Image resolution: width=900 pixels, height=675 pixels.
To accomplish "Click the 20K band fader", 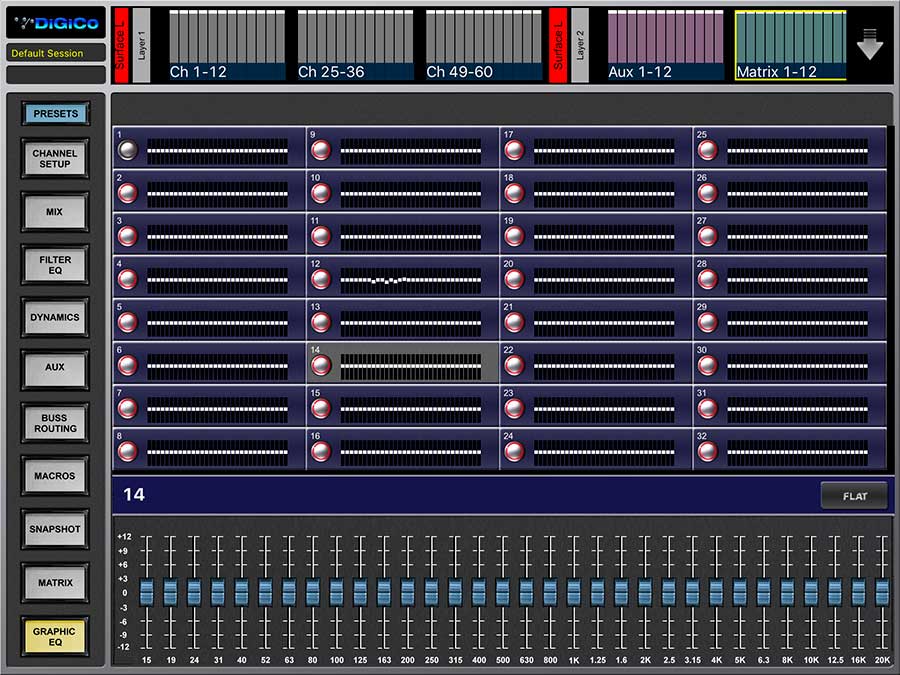I will [882, 592].
